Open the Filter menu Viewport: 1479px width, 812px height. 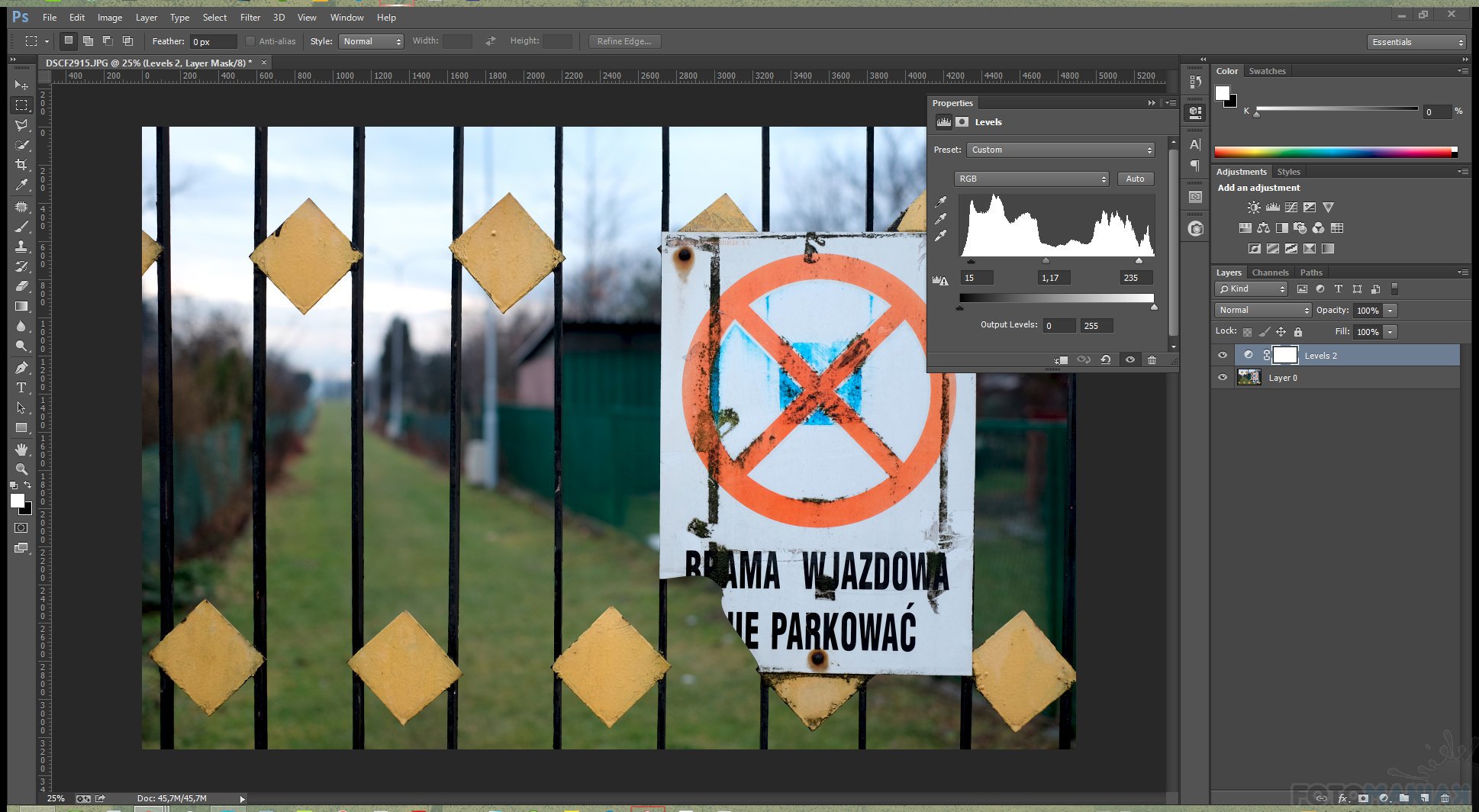pyautogui.click(x=250, y=17)
